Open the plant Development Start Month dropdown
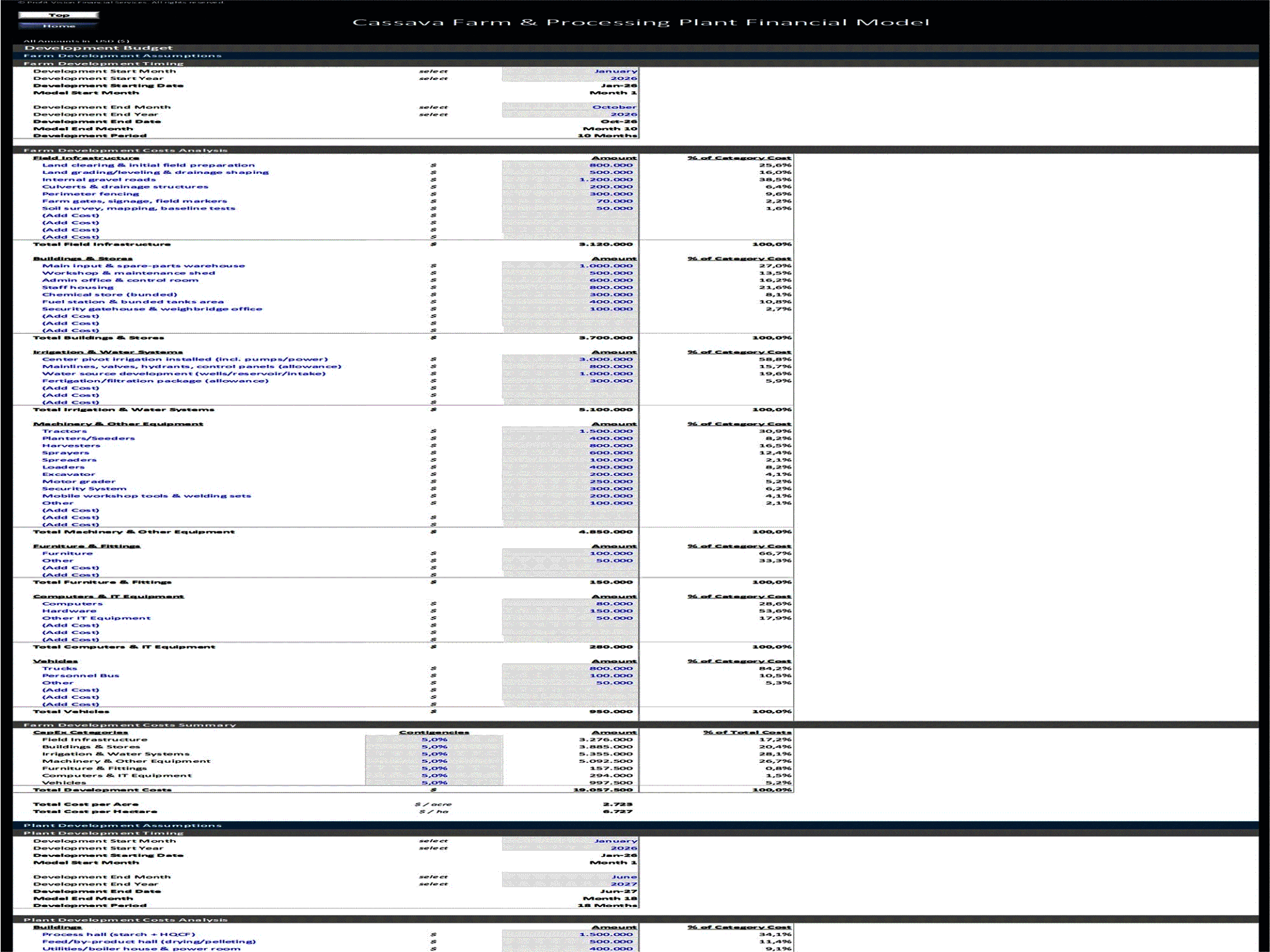 570,841
